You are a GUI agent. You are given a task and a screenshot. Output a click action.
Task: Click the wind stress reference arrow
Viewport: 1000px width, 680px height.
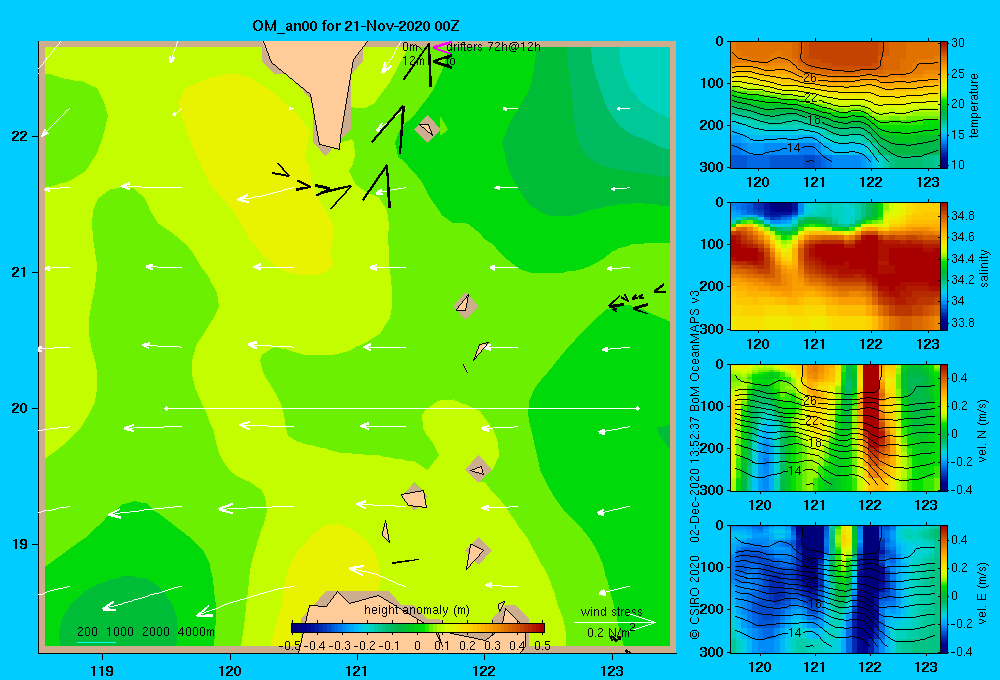(614, 622)
